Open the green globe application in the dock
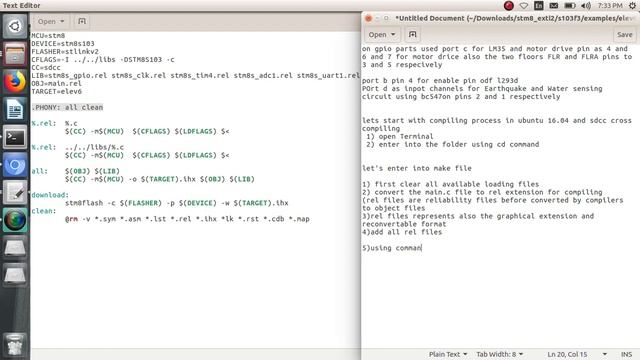Viewport: 640px width, 360px height. (15, 220)
